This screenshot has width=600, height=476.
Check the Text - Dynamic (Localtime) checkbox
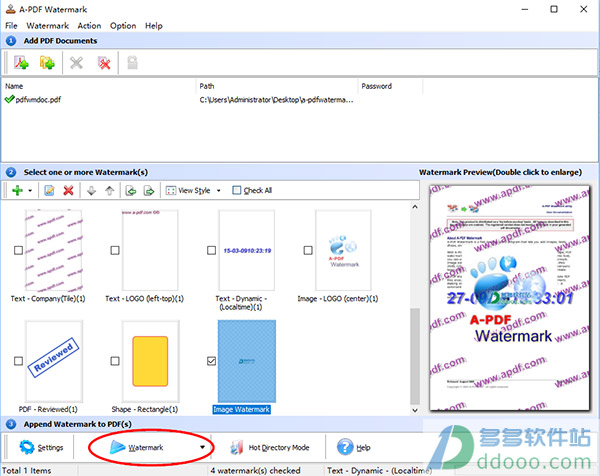click(211, 250)
